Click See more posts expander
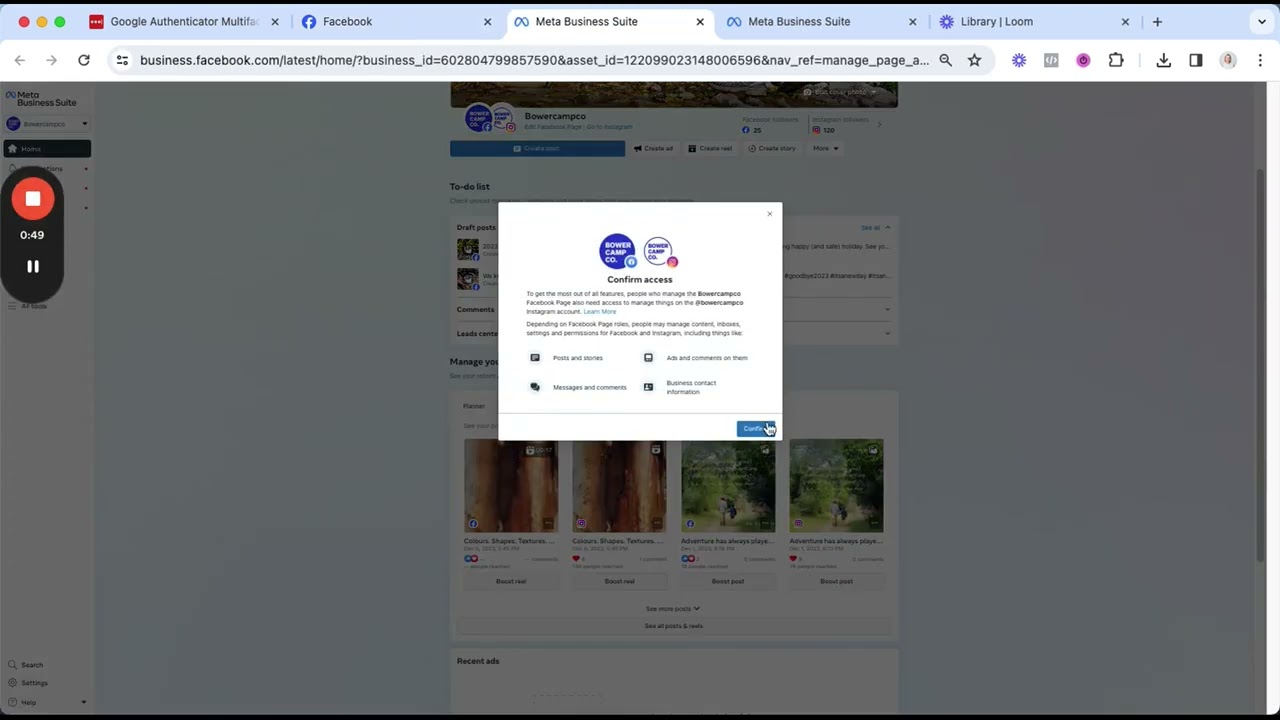The height and width of the screenshot is (720, 1280). coord(673,609)
